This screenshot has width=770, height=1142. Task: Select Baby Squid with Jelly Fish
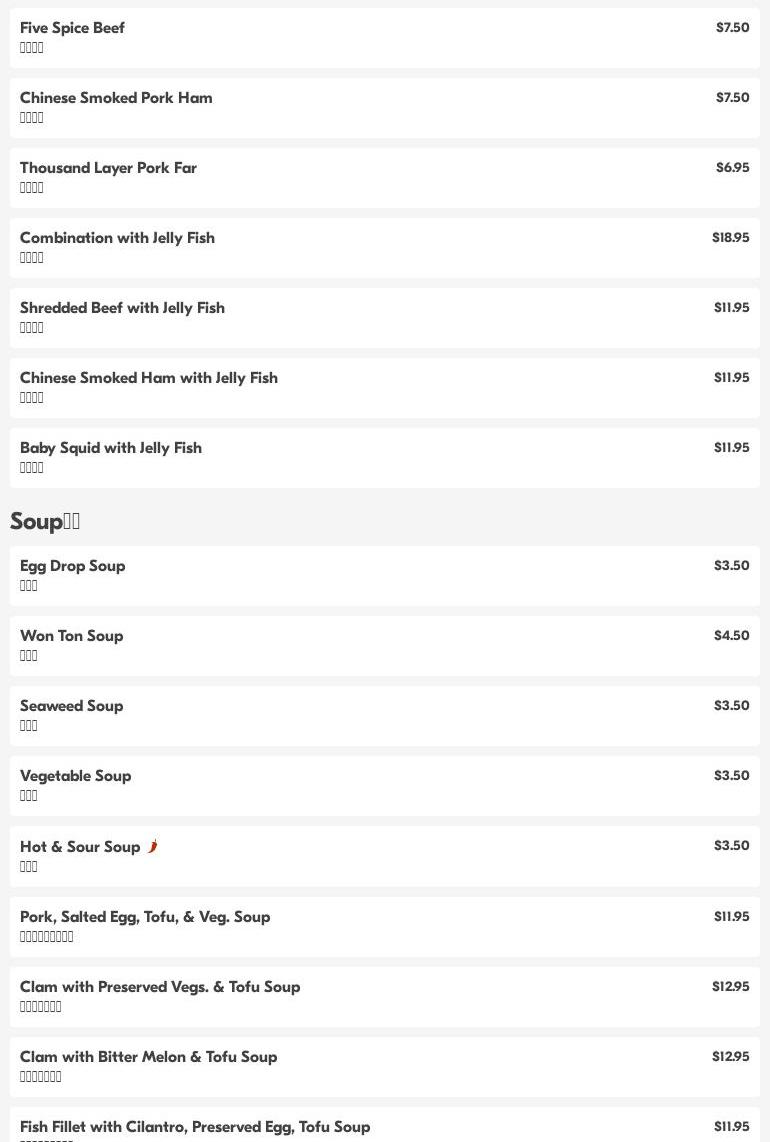385,457
